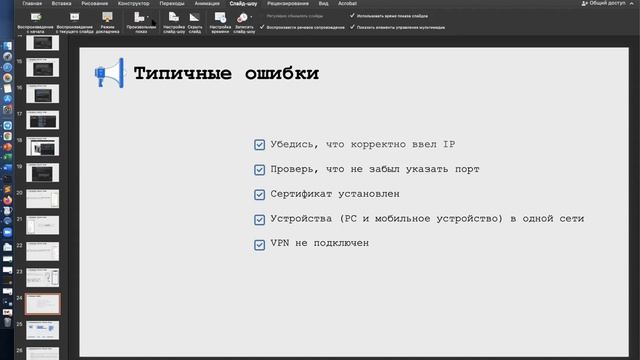The image size is (640, 360).
Task: Switch to the Конструктор tab
Action: [133, 3]
